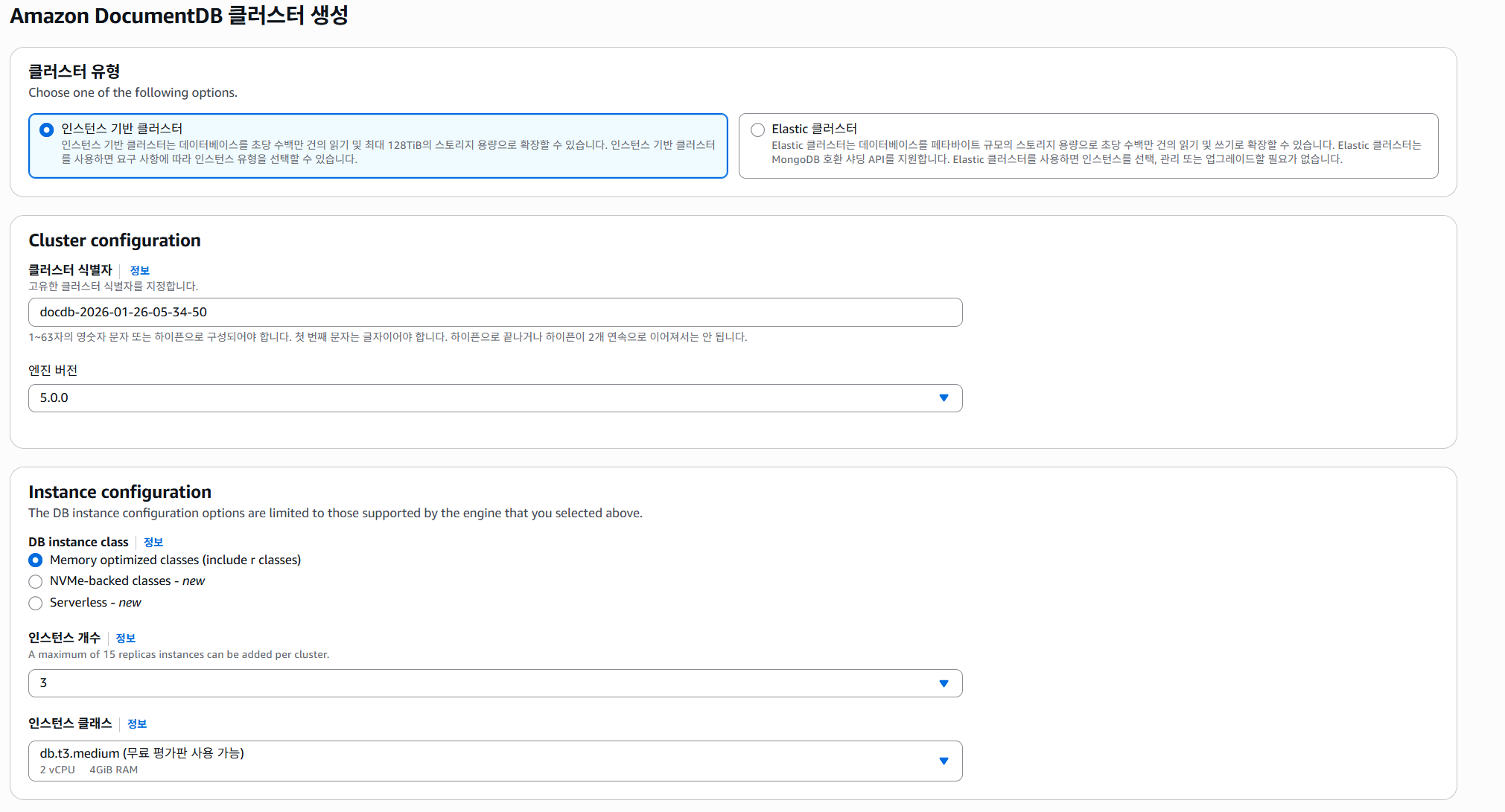
Task: Click the docdb cluster identifier text field
Action: (494, 313)
